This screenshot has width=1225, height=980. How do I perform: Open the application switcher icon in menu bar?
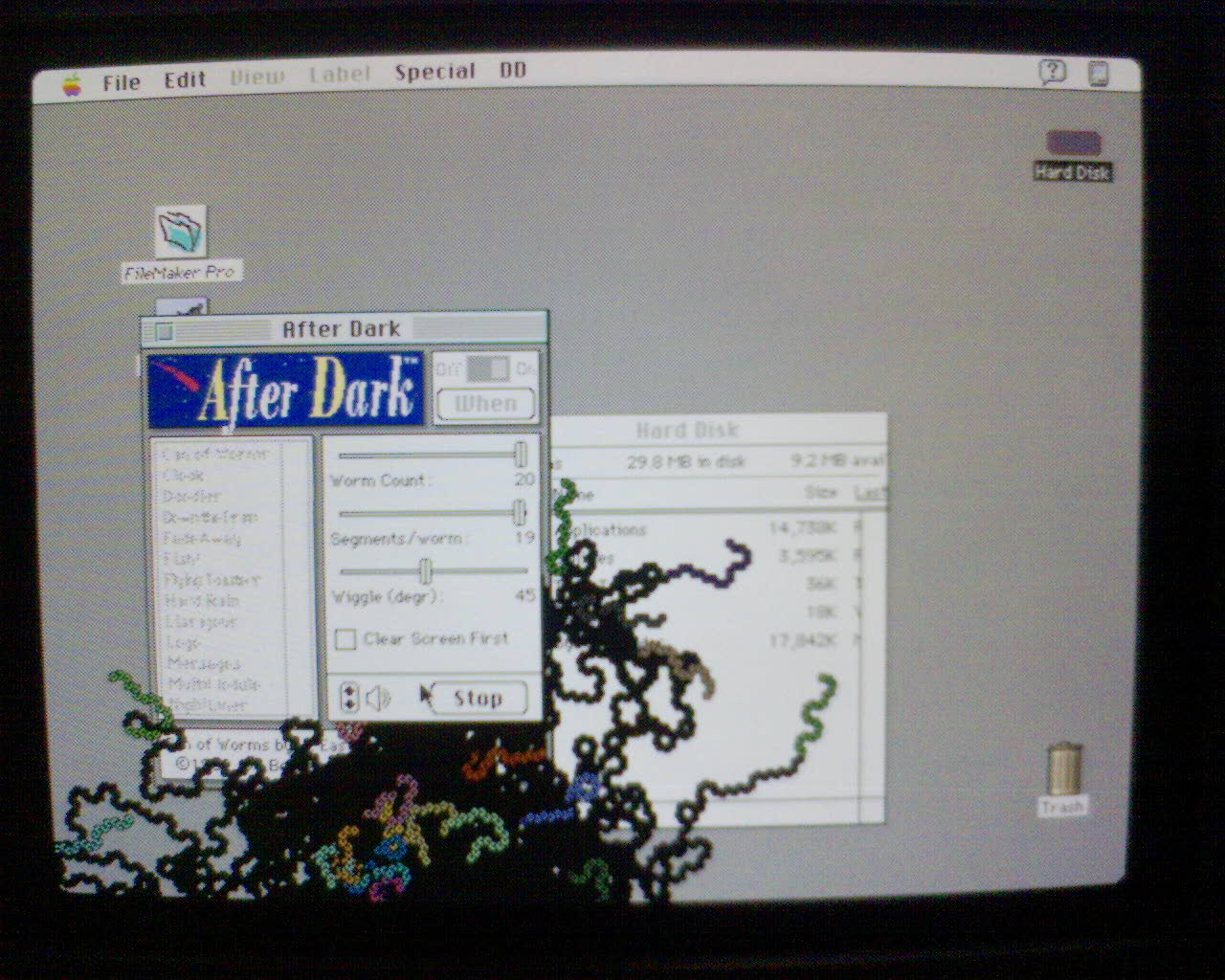point(1099,74)
